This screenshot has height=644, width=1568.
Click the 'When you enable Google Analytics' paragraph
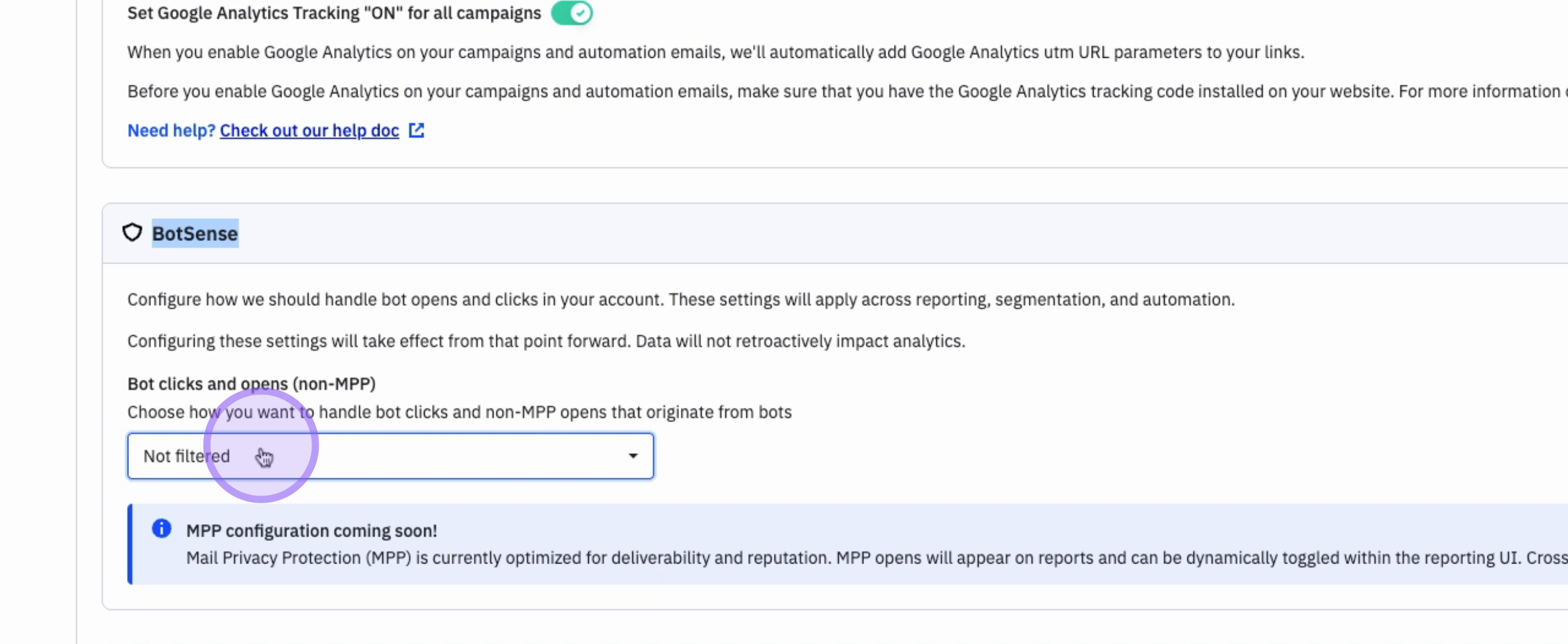[715, 52]
